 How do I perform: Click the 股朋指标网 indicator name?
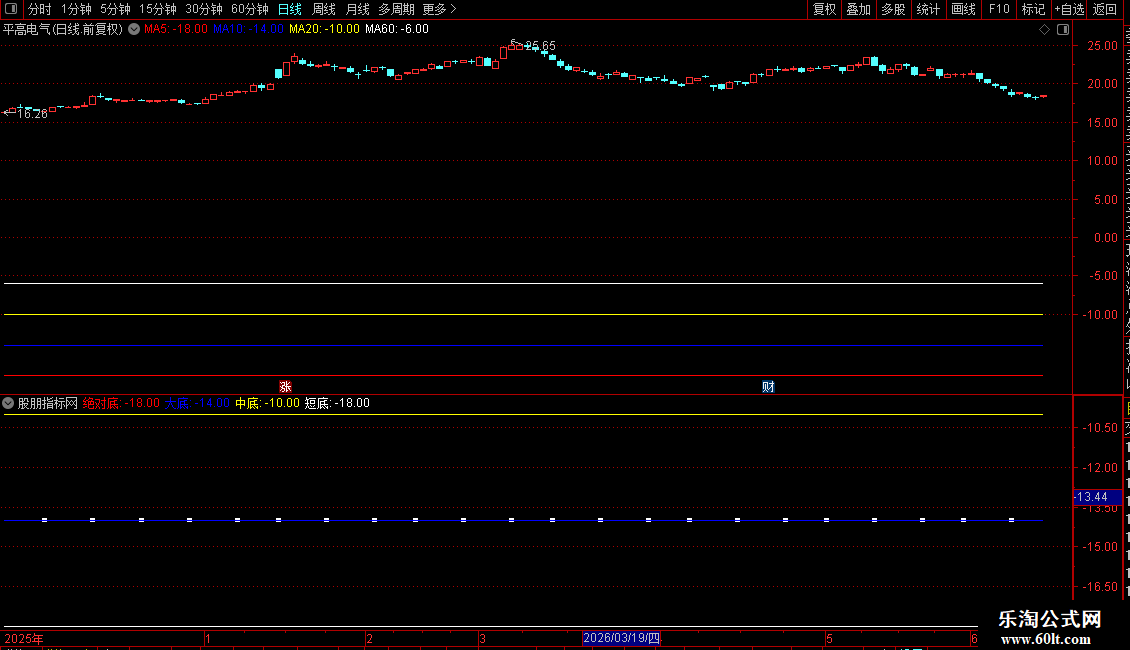click(x=48, y=403)
